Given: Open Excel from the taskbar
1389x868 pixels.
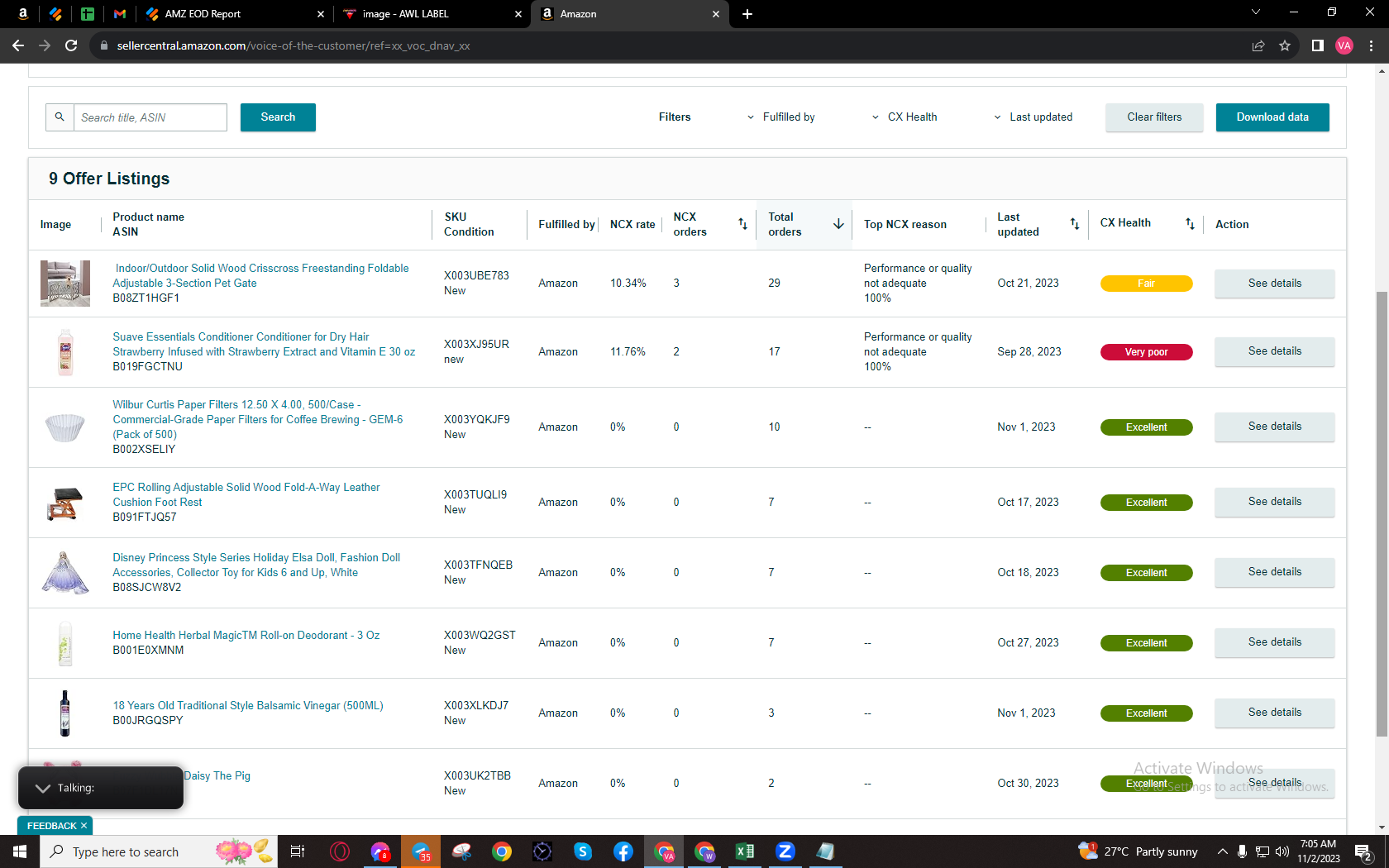Looking at the screenshot, I should coord(745,851).
